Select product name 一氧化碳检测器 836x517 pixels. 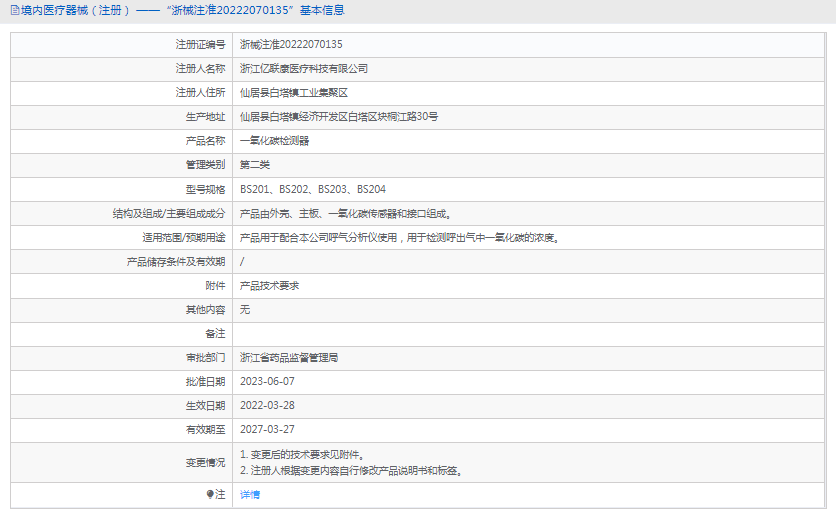275,141
